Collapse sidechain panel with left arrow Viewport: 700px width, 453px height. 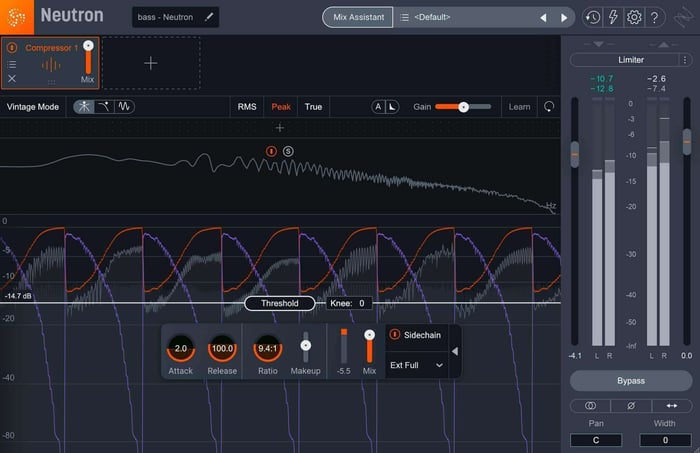[x=454, y=351]
